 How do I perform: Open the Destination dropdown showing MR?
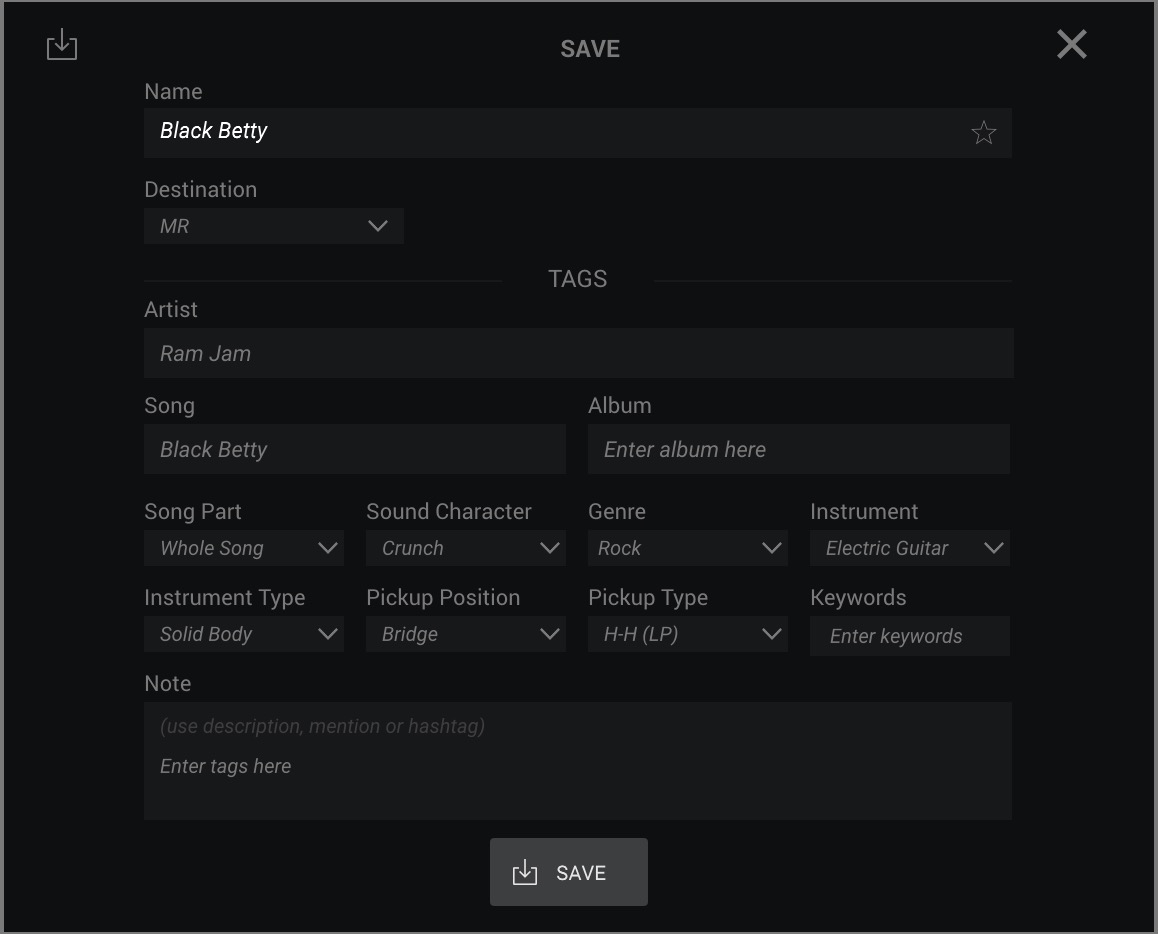274,226
